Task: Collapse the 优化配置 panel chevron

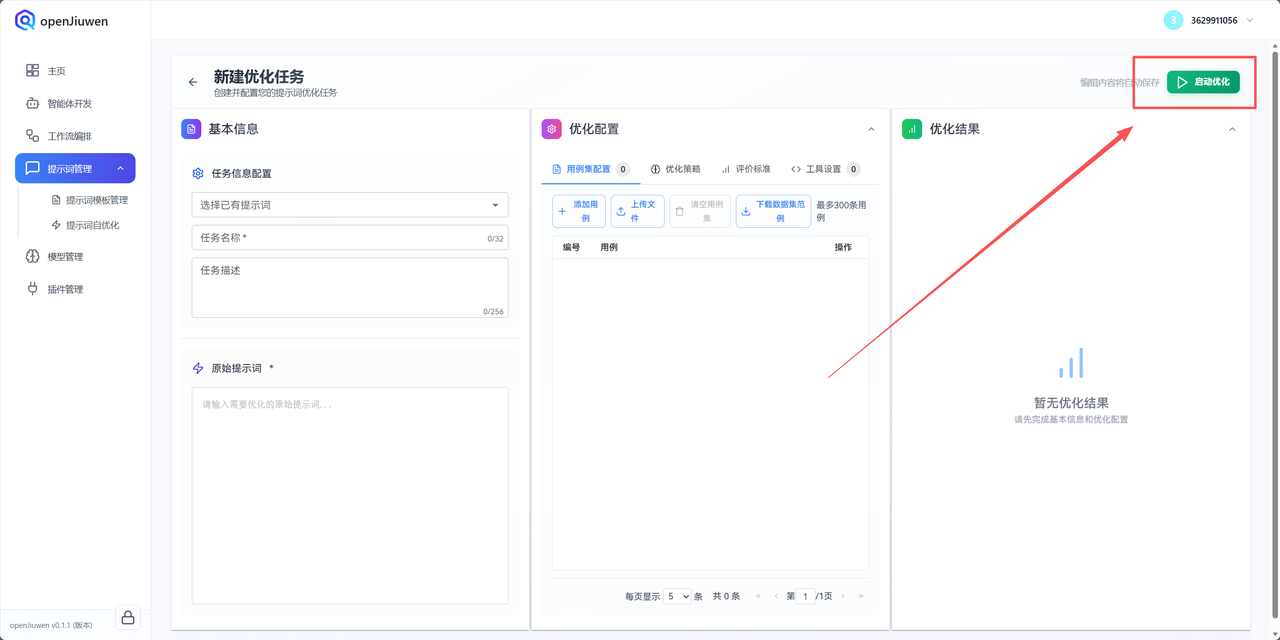Action: [x=871, y=129]
